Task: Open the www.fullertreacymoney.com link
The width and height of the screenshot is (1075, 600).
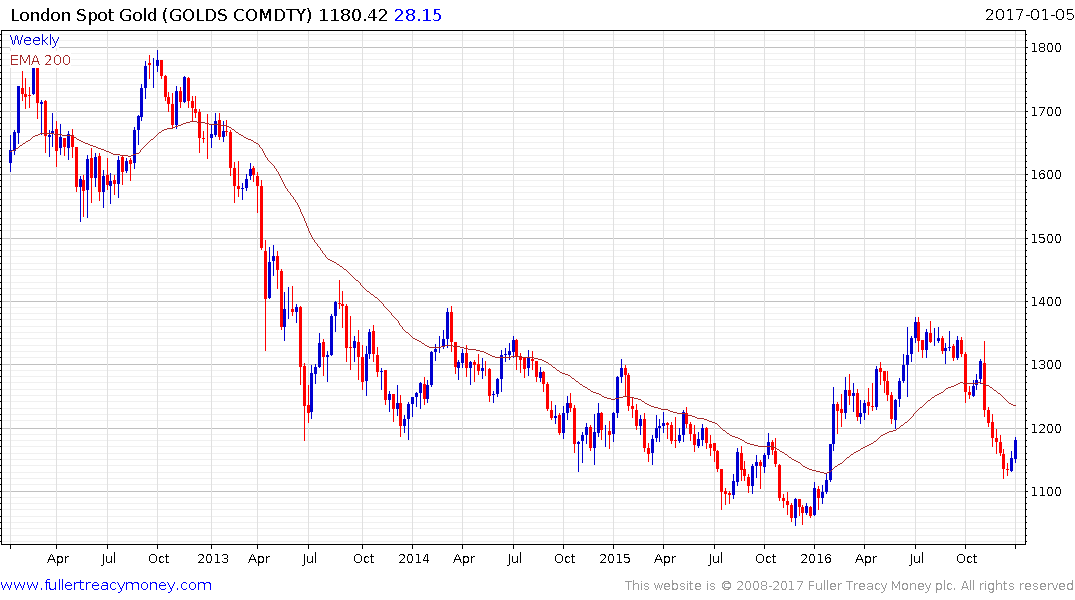Action: [x=106, y=585]
